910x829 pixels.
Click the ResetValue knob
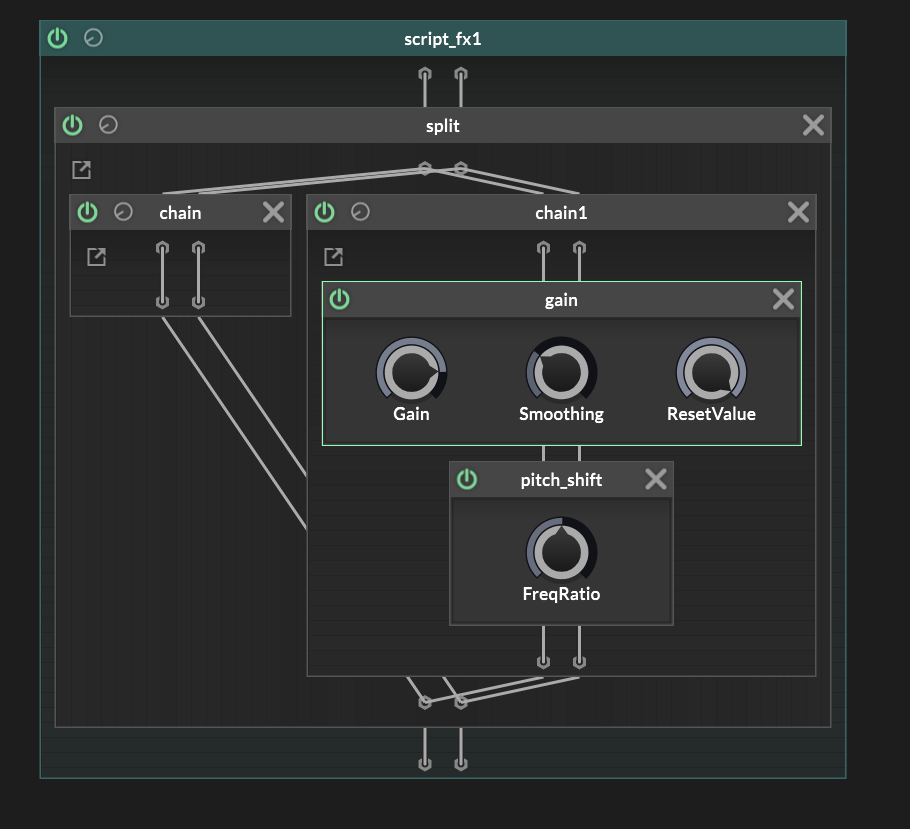coord(711,372)
